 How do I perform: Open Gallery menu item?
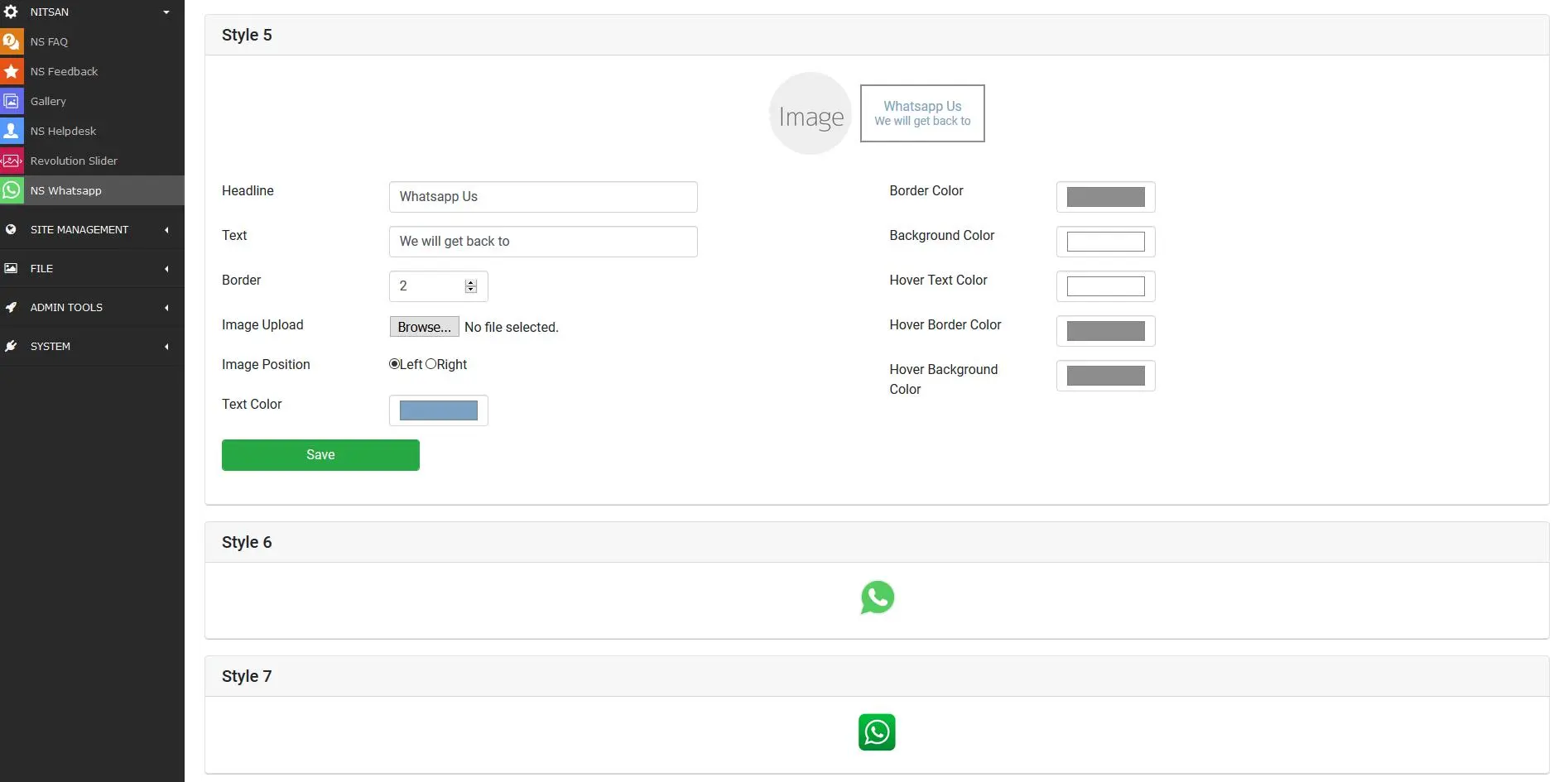click(92, 101)
